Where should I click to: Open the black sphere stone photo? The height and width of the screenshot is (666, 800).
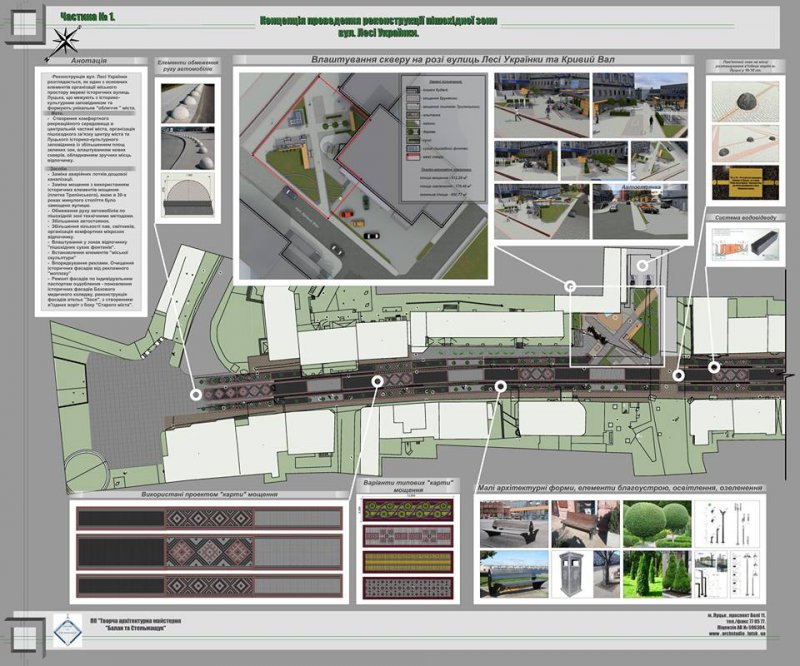click(747, 109)
